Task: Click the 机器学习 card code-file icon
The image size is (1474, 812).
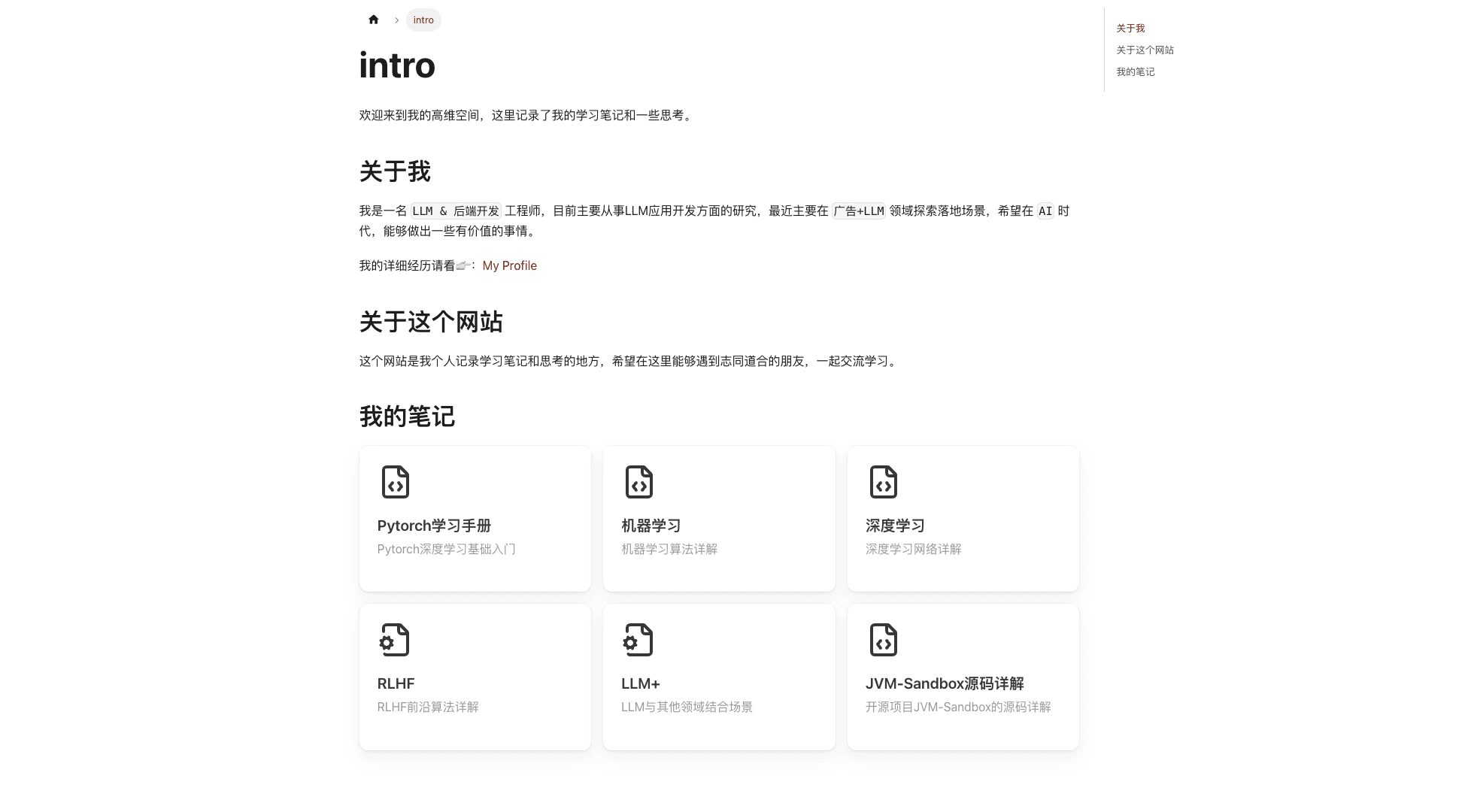Action: 638,482
